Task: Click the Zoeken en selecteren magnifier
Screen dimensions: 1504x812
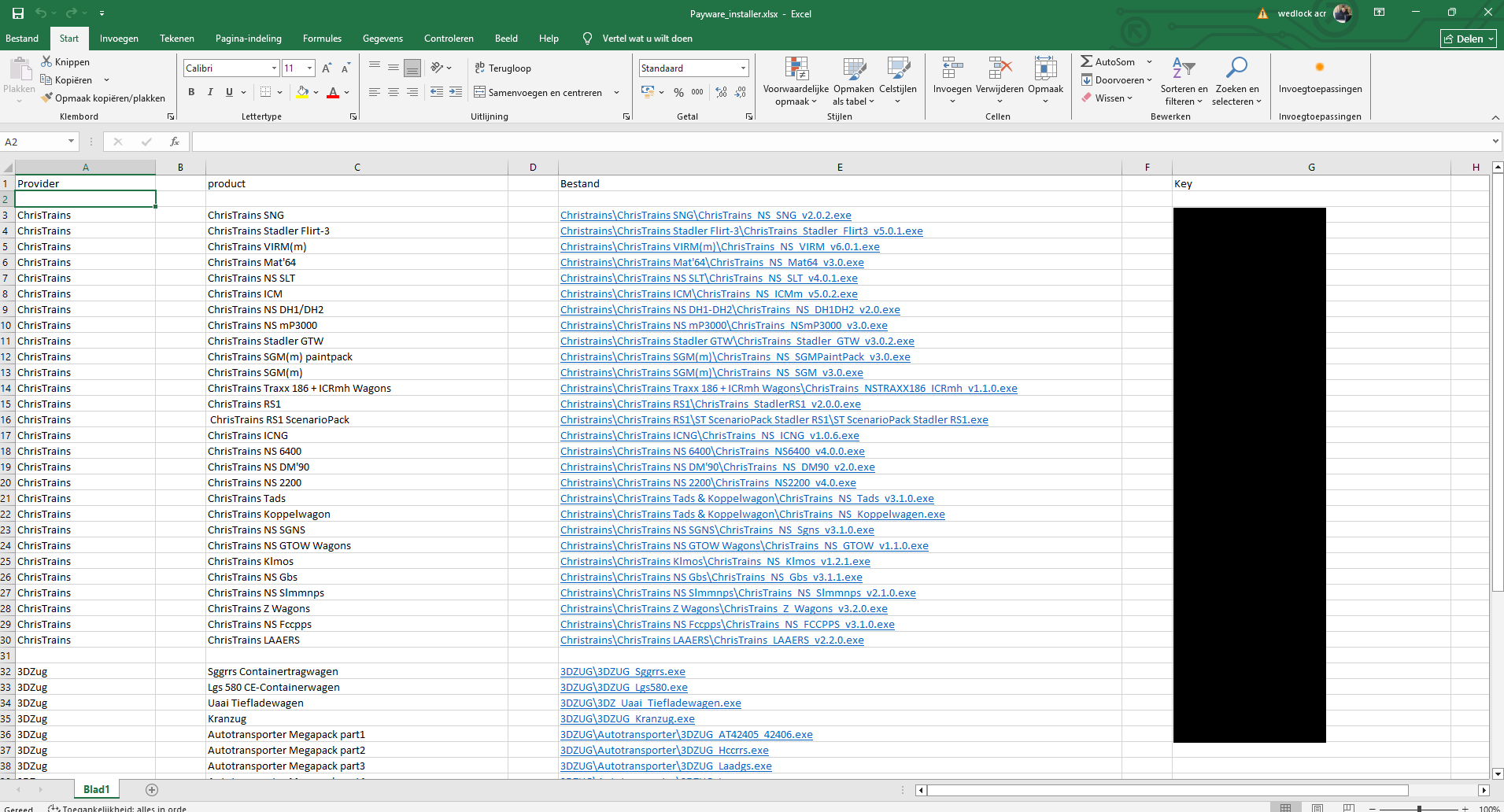Action: click(1236, 68)
